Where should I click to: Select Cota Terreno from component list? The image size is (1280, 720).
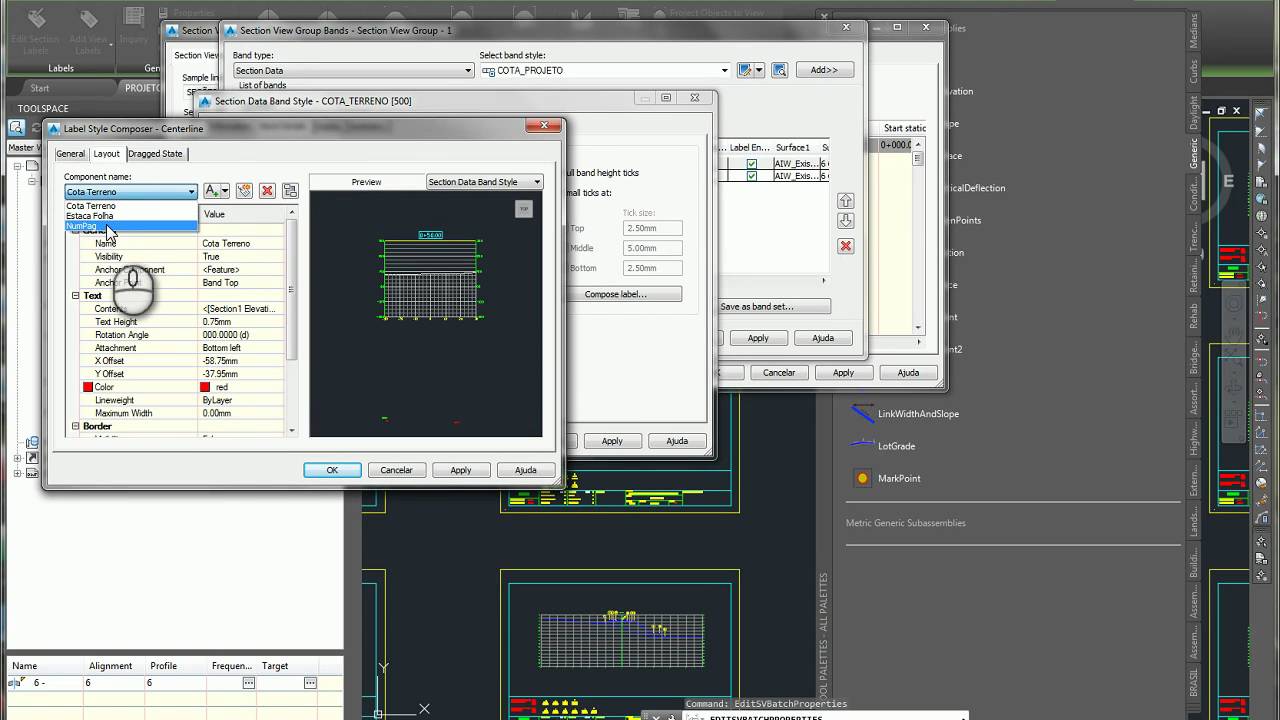(131, 206)
